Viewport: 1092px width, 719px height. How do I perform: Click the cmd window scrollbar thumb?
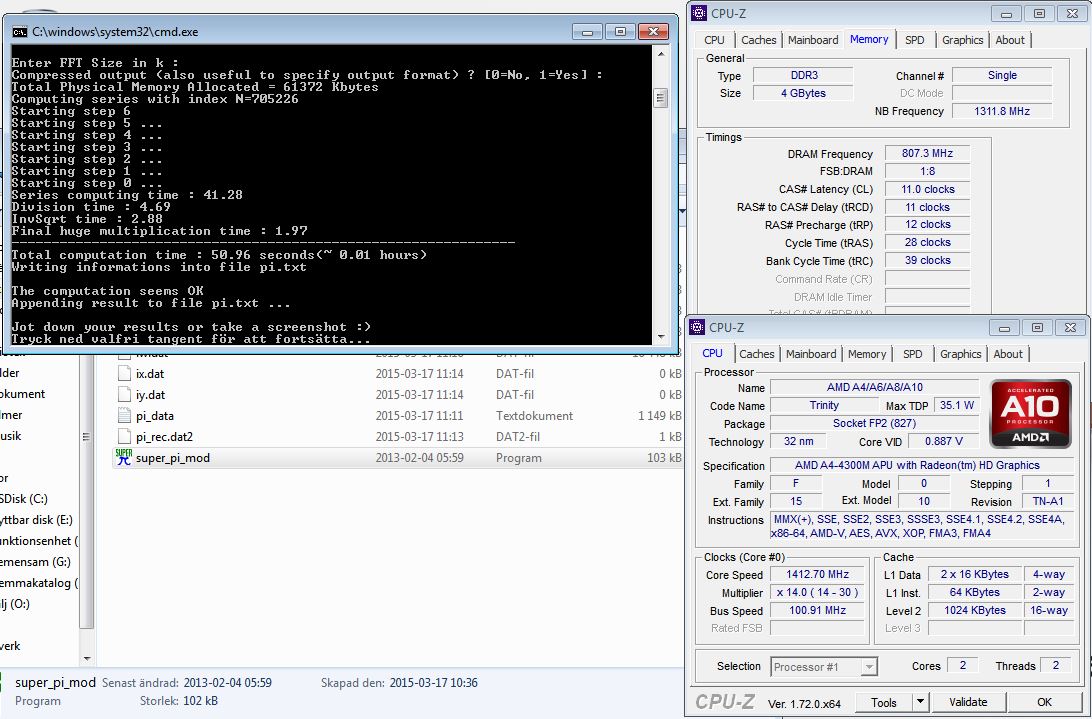(661, 98)
